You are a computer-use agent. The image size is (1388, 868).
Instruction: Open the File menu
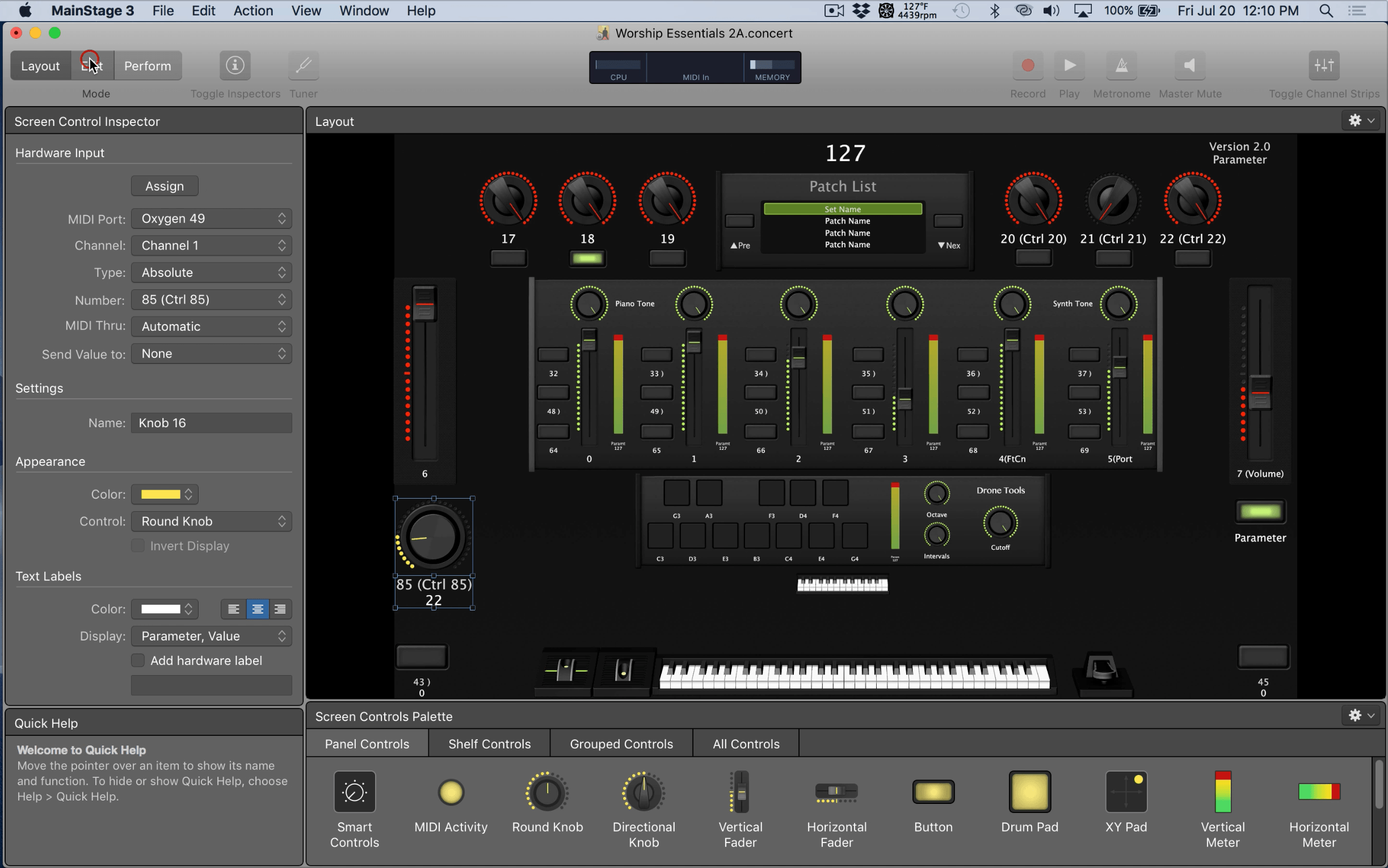point(163,10)
